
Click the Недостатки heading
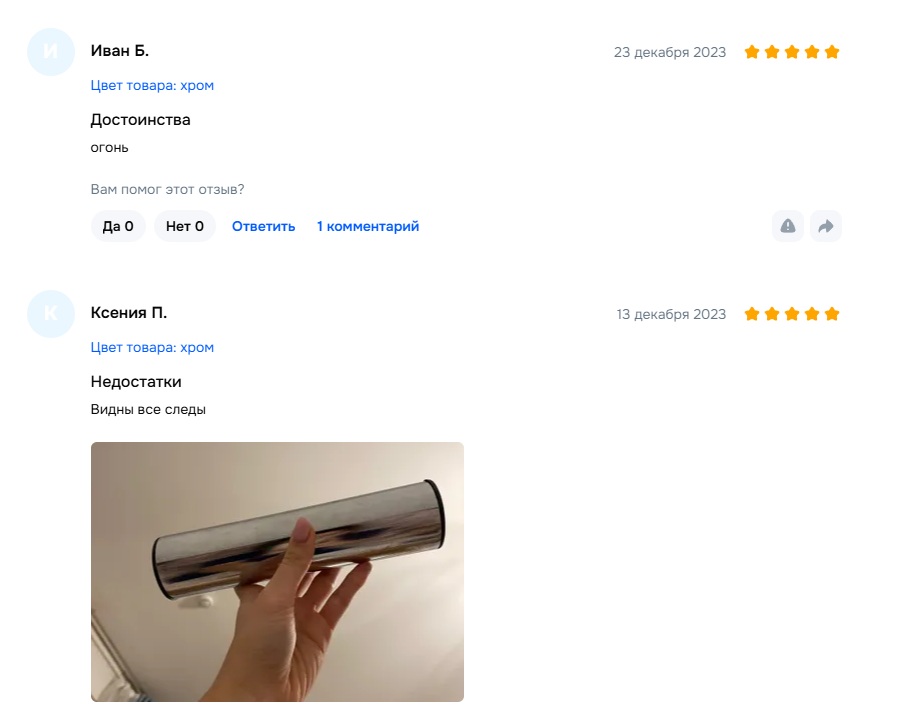(136, 382)
